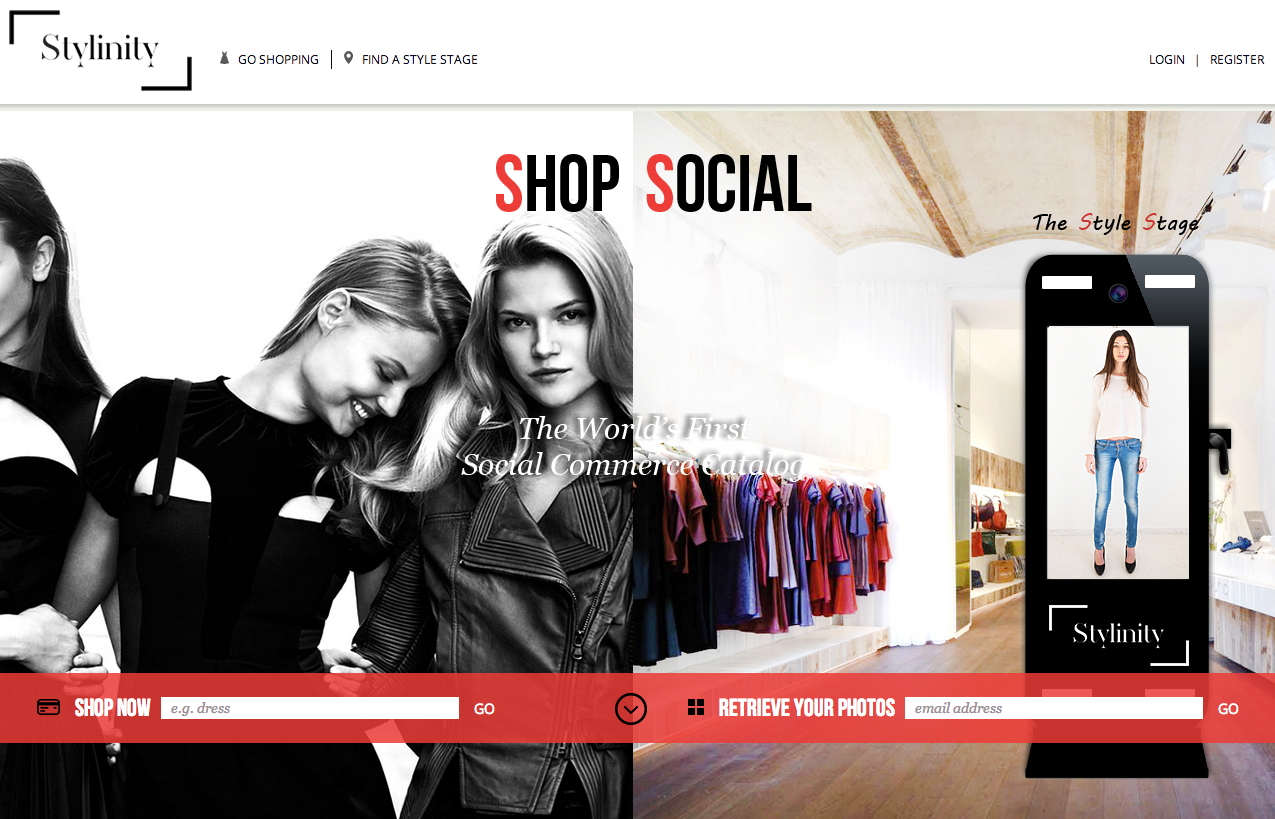Screen dimensions: 1275x819
Task: Click the Retrieve Your Photos label
Action: 807,708
